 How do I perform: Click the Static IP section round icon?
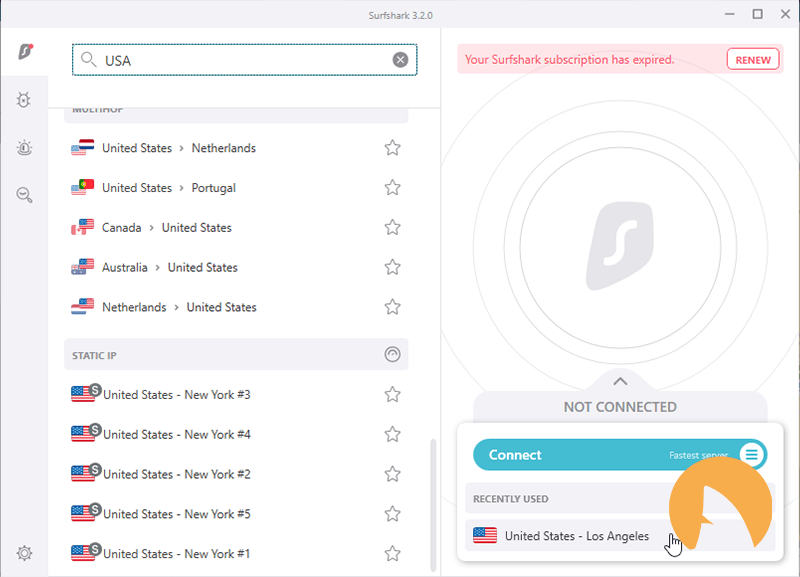[x=392, y=354]
